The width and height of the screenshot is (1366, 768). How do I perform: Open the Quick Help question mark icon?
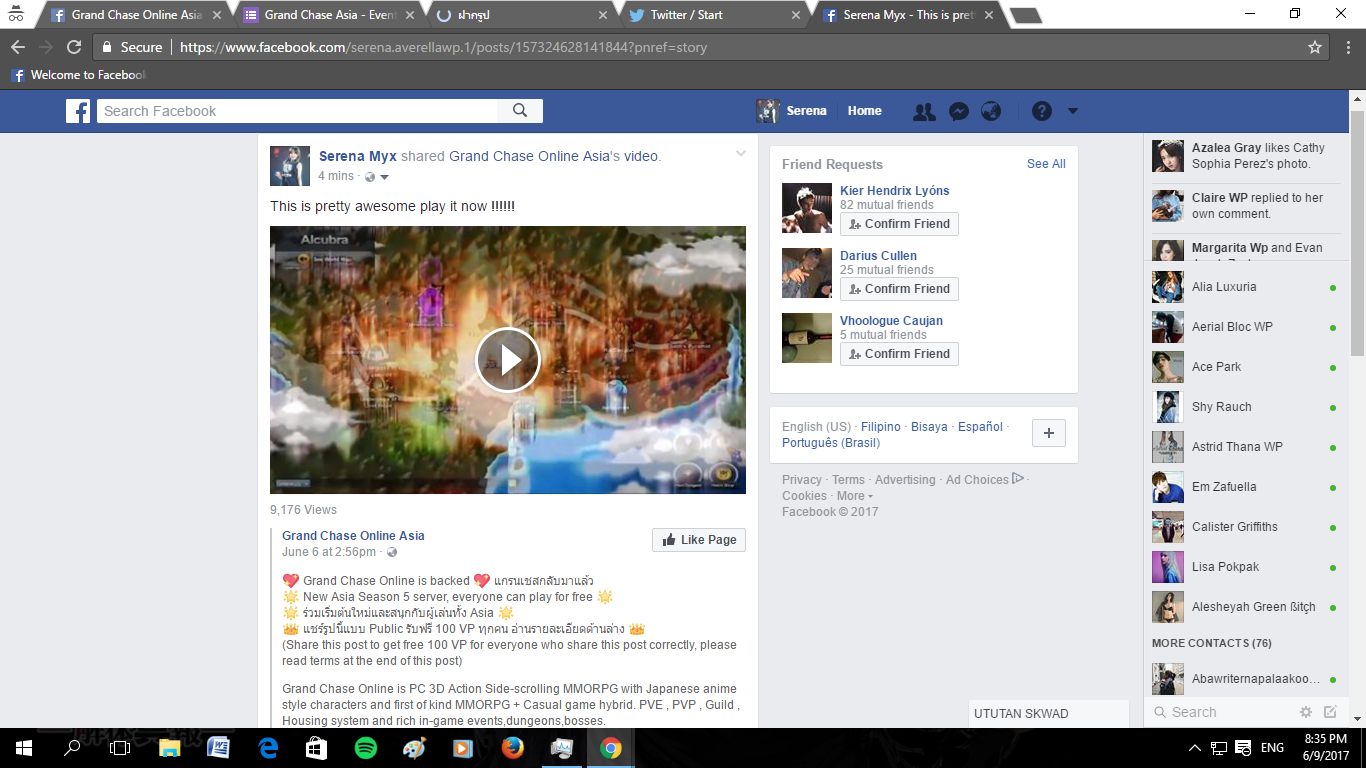(x=1042, y=111)
